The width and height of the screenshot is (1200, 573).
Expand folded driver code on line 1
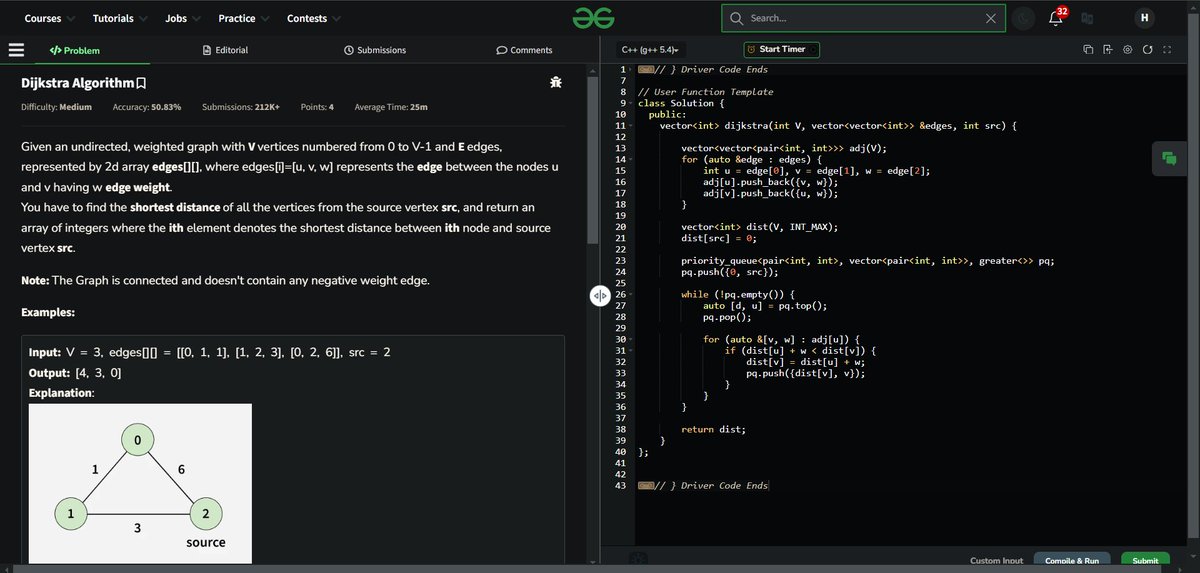[x=645, y=70]
